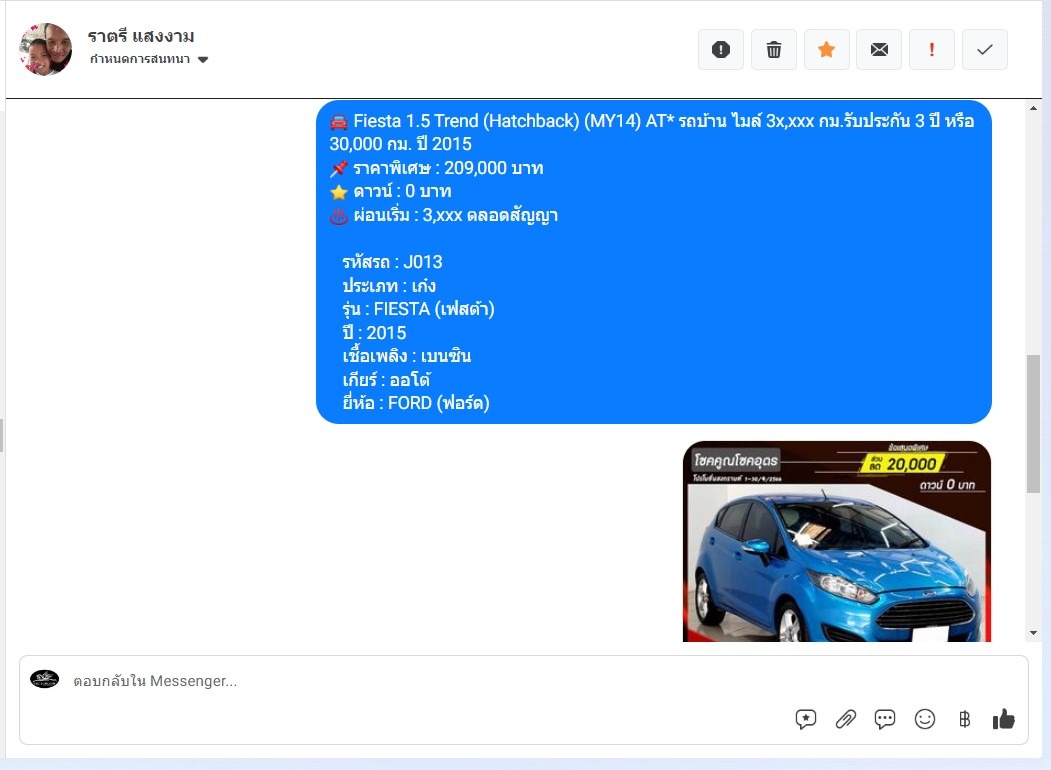Click the เชื้อเพลิง : เบนซิน line
Image resolution: width=1051 pixels, height=770 pixels.
[x=407, y=356]
